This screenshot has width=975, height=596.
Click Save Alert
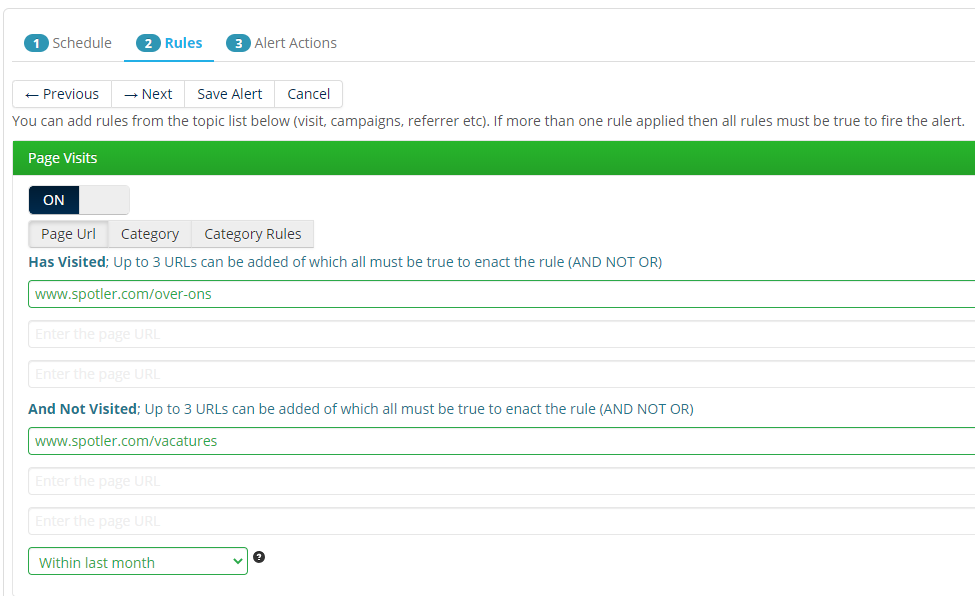point(229,94)
